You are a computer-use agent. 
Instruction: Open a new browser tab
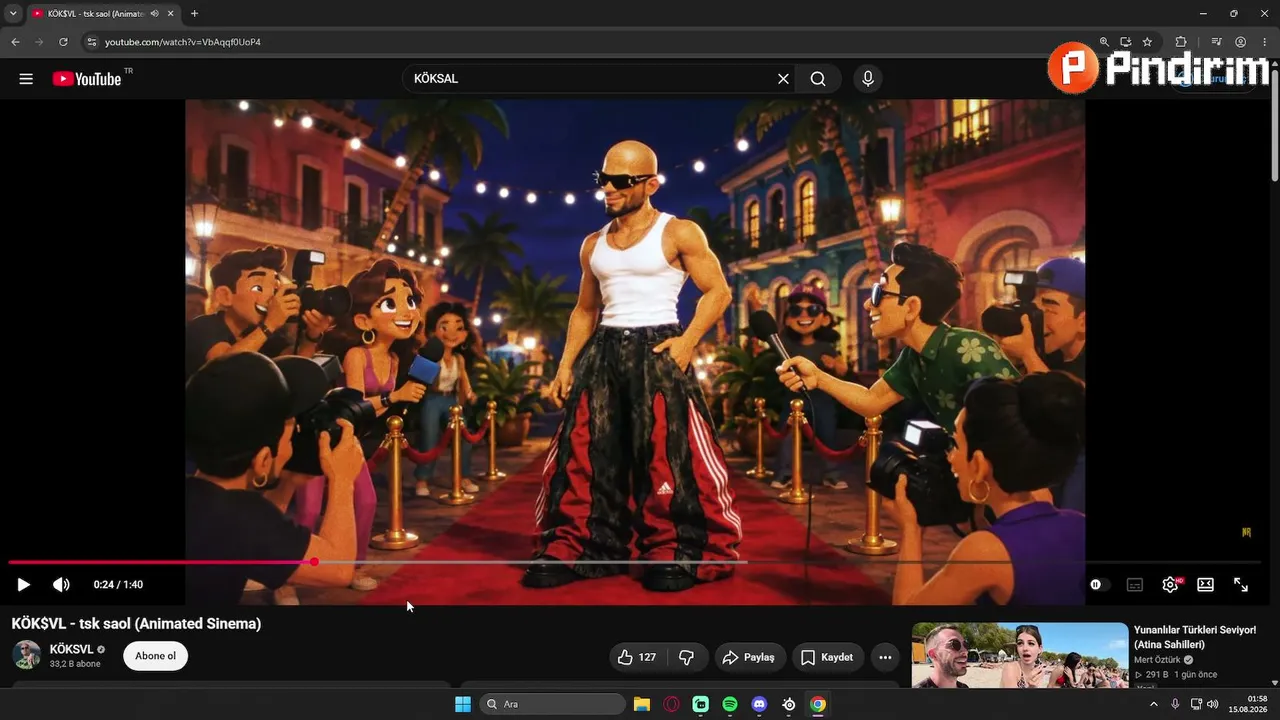(x=194, y=14)
